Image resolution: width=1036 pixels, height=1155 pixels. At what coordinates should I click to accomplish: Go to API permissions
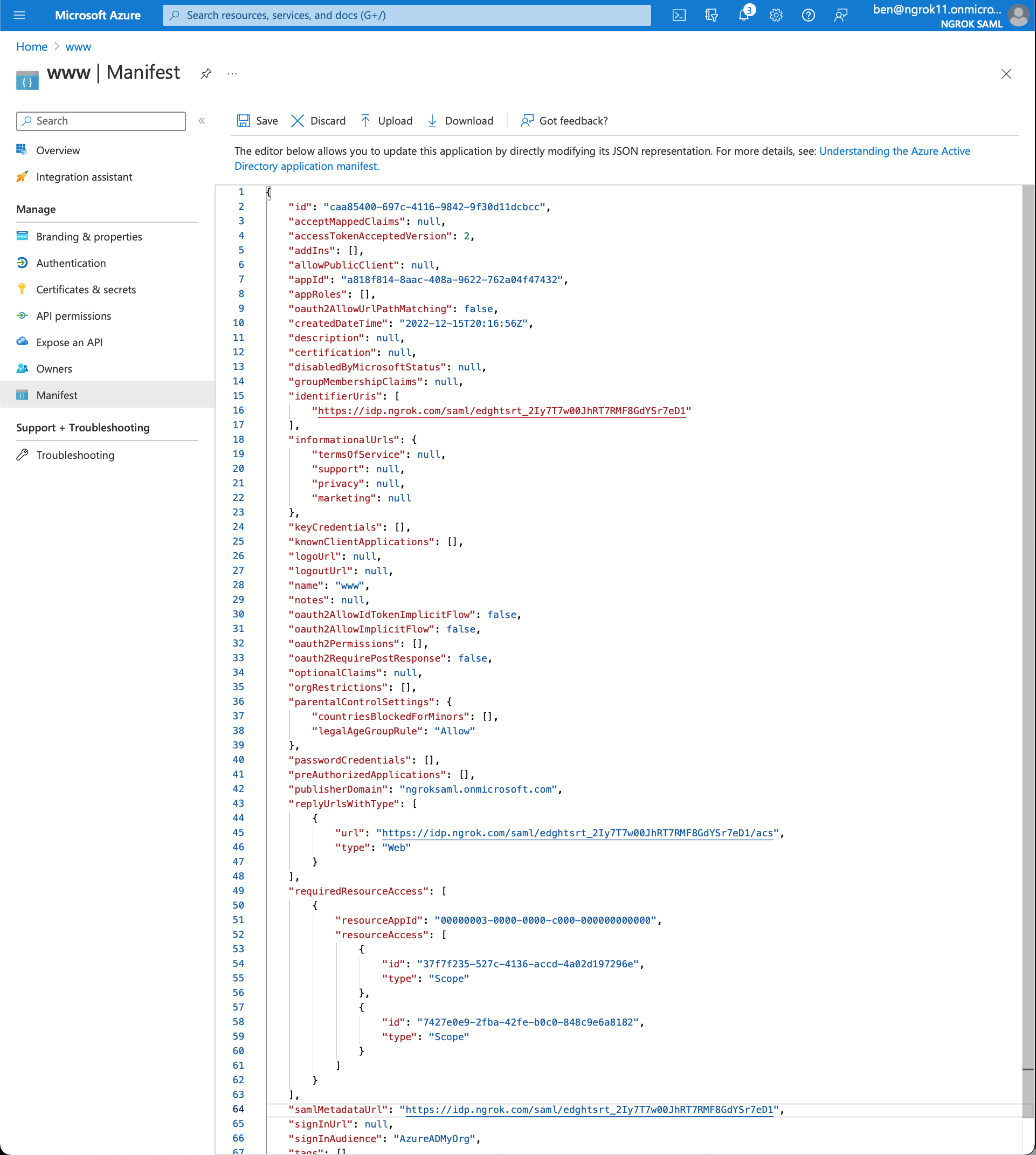tap(73, 315)
